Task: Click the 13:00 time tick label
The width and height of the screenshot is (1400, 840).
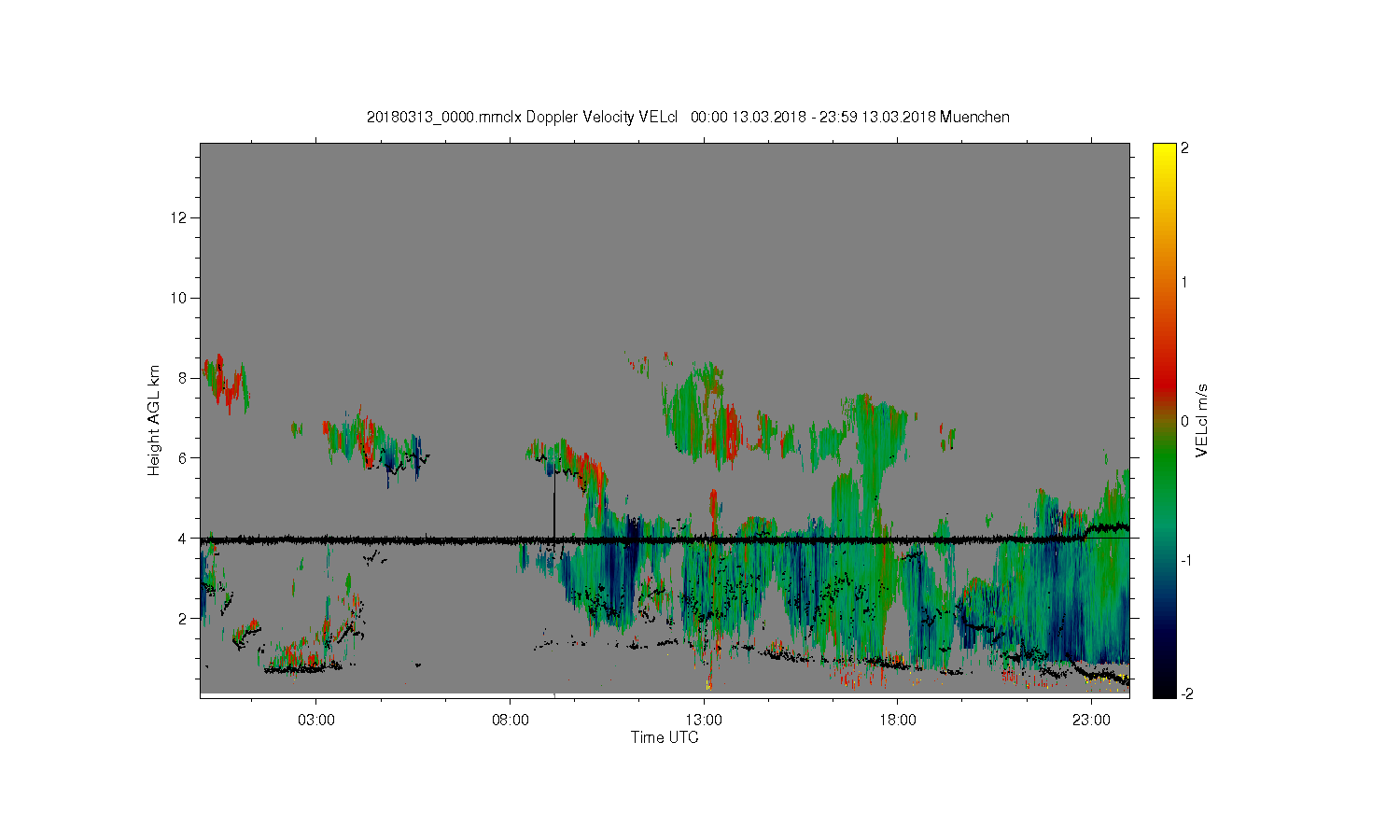Action: 704,721
